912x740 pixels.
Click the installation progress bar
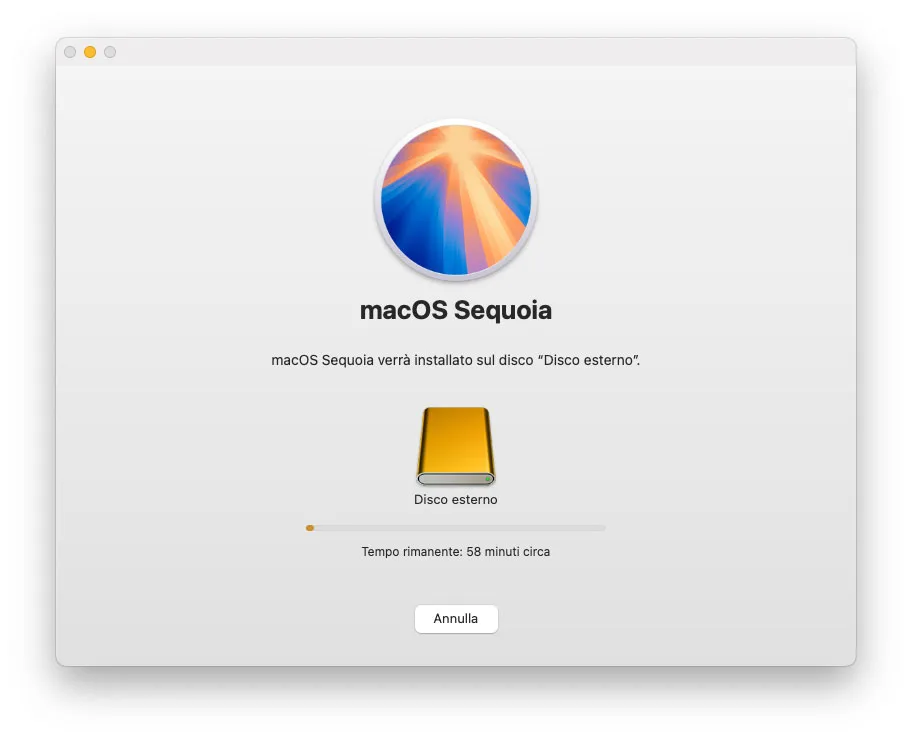click(456, 527)
